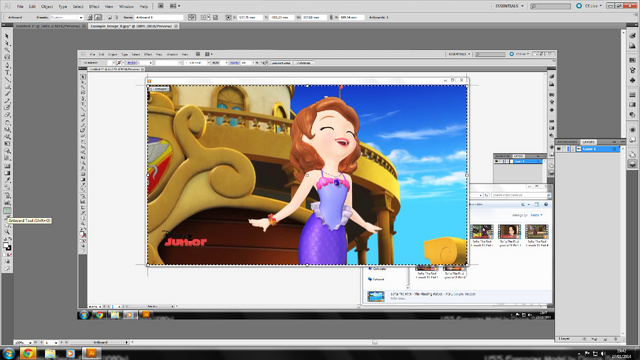
Task: Switch to the Artboards panel tab
Action: tap(567, 142)
